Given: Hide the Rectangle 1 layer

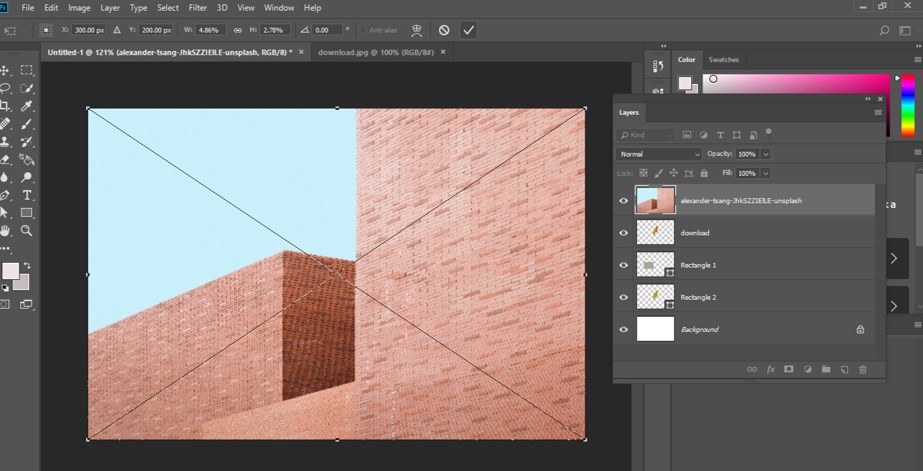Looking at the screenshot, I should pos(623,265).
